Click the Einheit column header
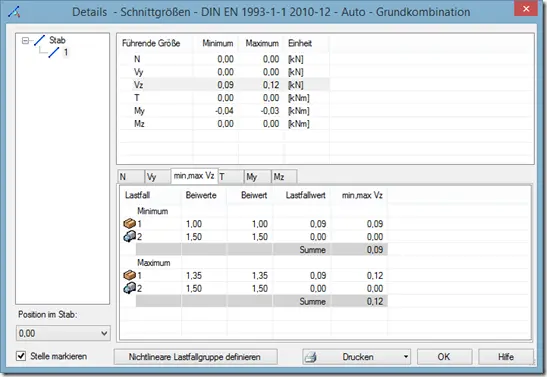 (306, 43)
